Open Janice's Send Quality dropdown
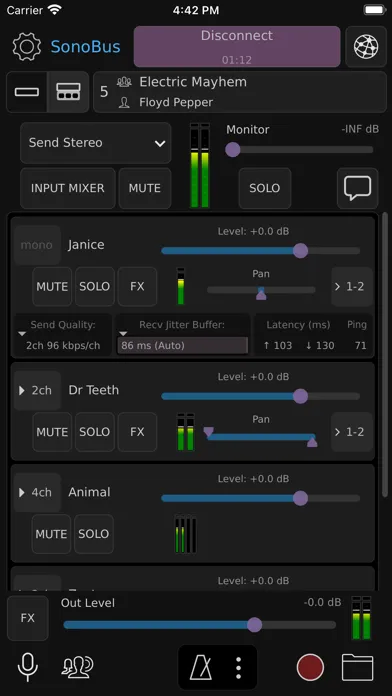 (62, 335)
